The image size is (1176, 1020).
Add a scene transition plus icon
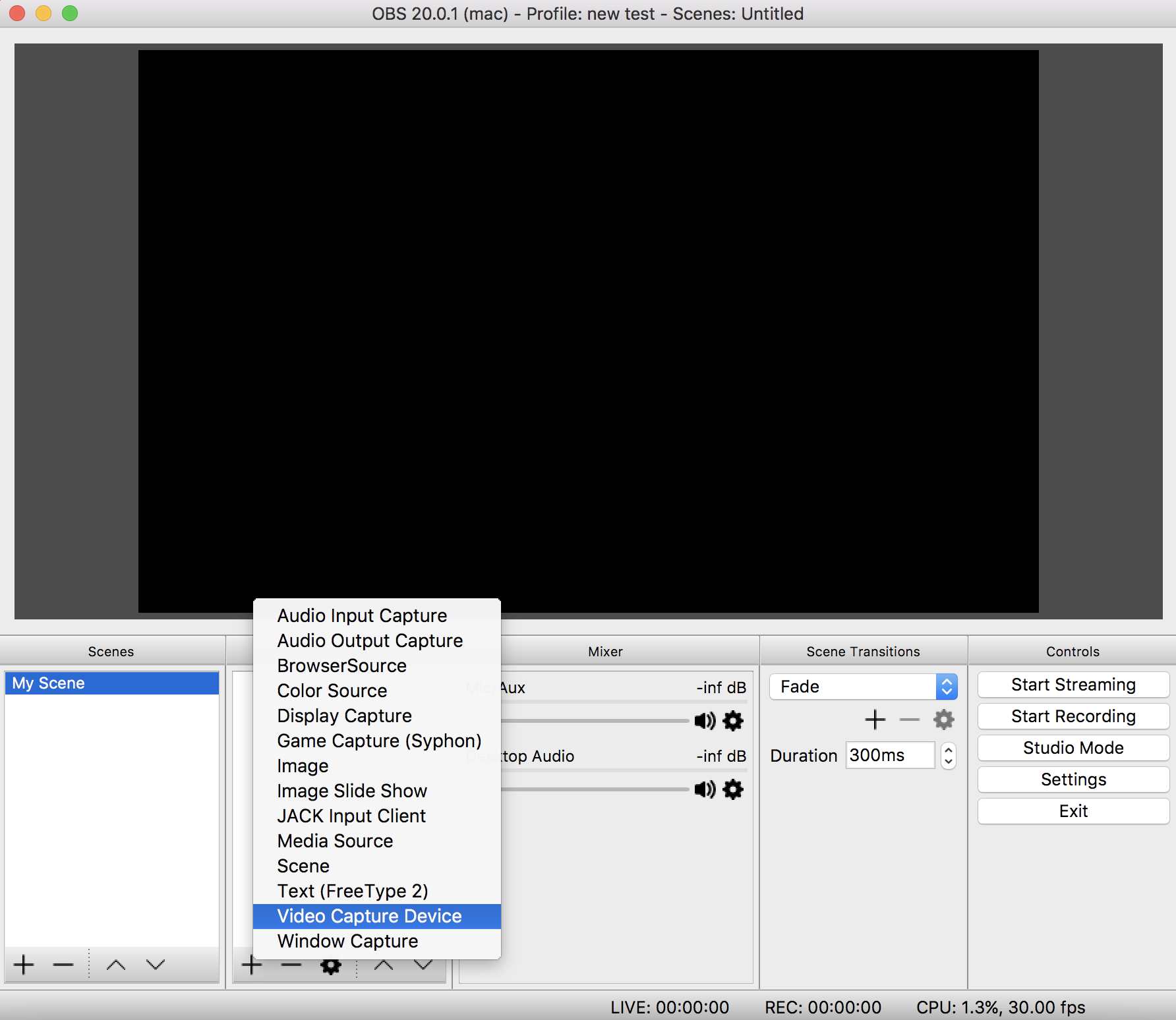pos(875,720)
